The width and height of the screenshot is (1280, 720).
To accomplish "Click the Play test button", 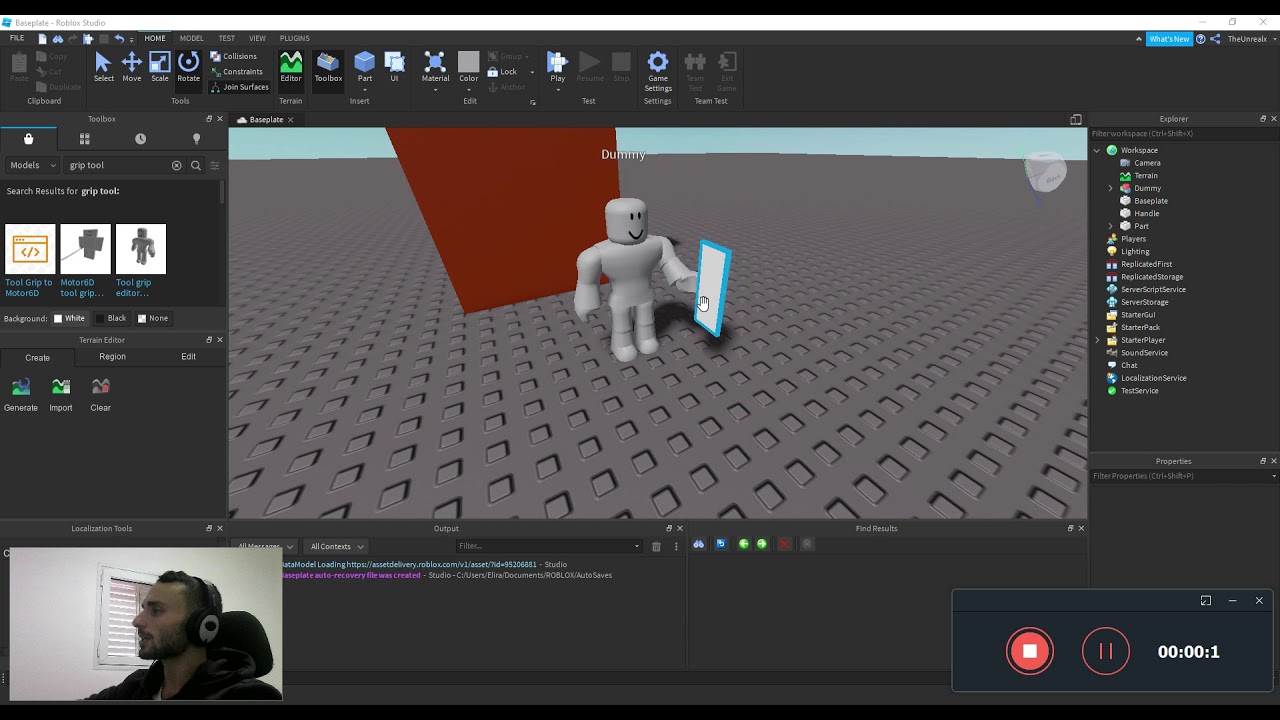I will click(558, 68).
